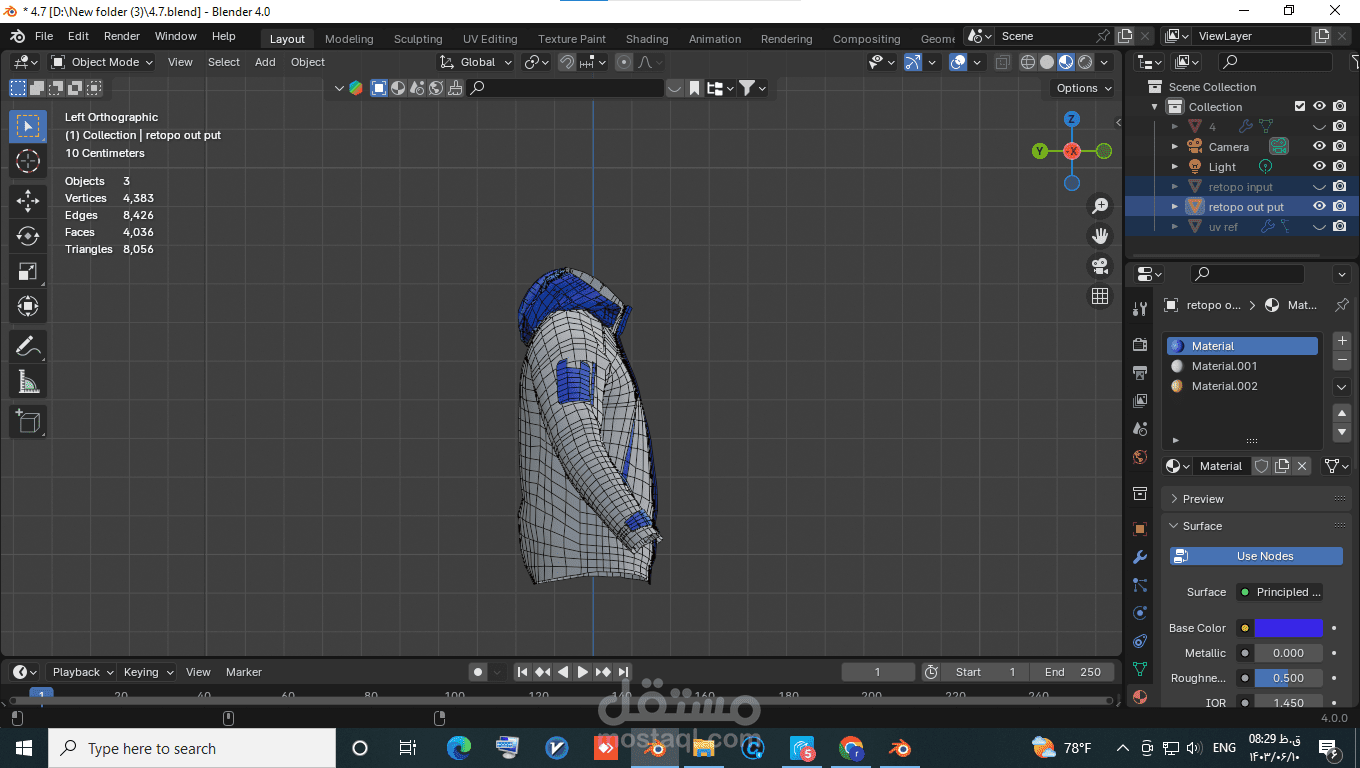Toggle camera view icon in viewport
This screenshot has width=1360, height=768.
coord(1100,266)
